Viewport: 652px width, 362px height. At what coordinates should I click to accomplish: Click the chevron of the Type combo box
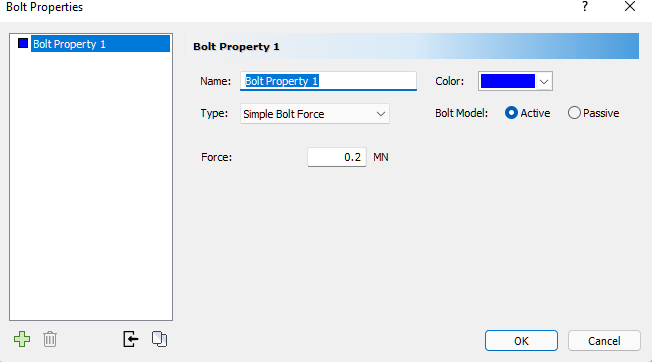(380, 114)
